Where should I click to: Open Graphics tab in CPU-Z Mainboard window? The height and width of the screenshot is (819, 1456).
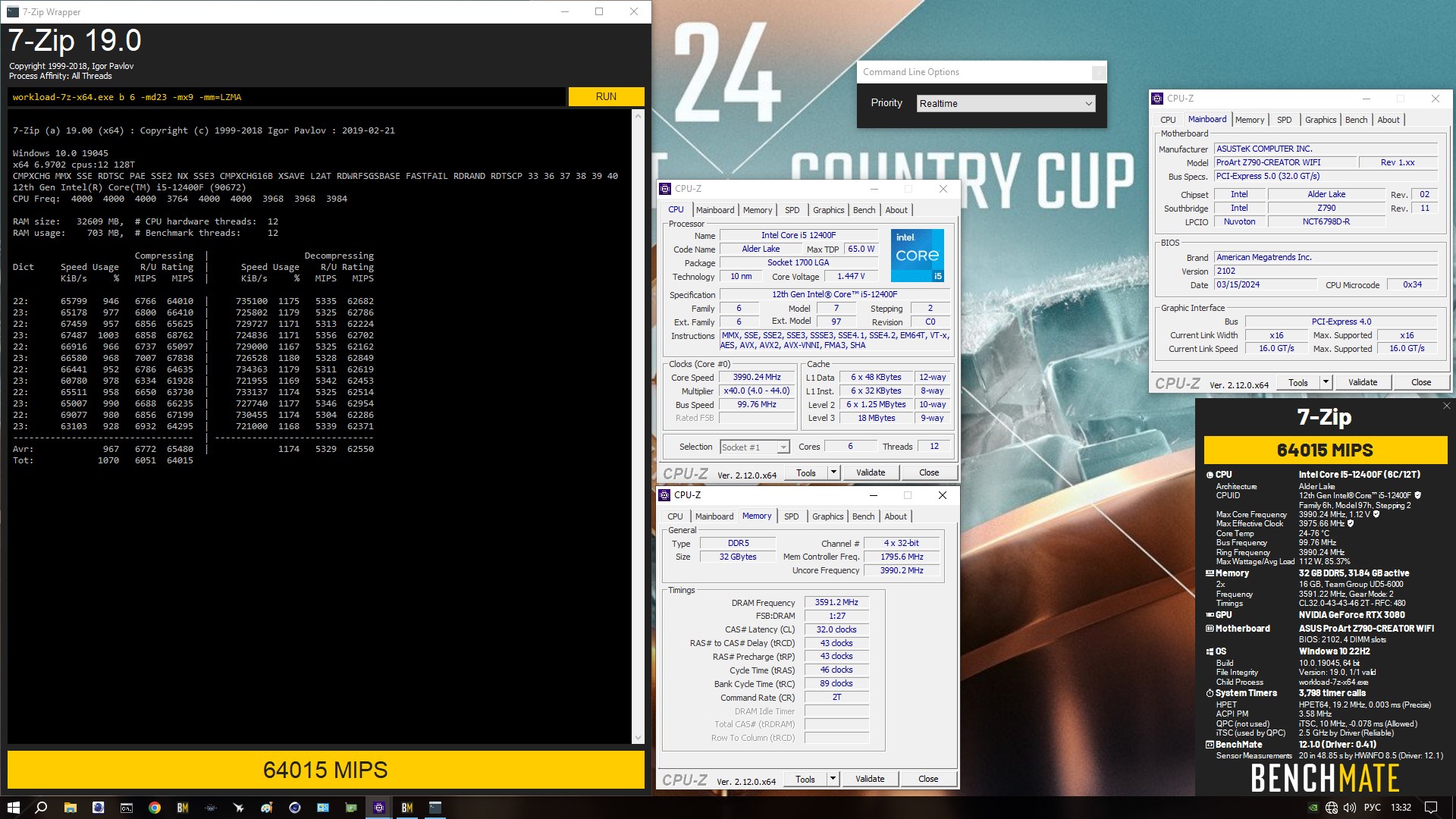pos(1320,120)
